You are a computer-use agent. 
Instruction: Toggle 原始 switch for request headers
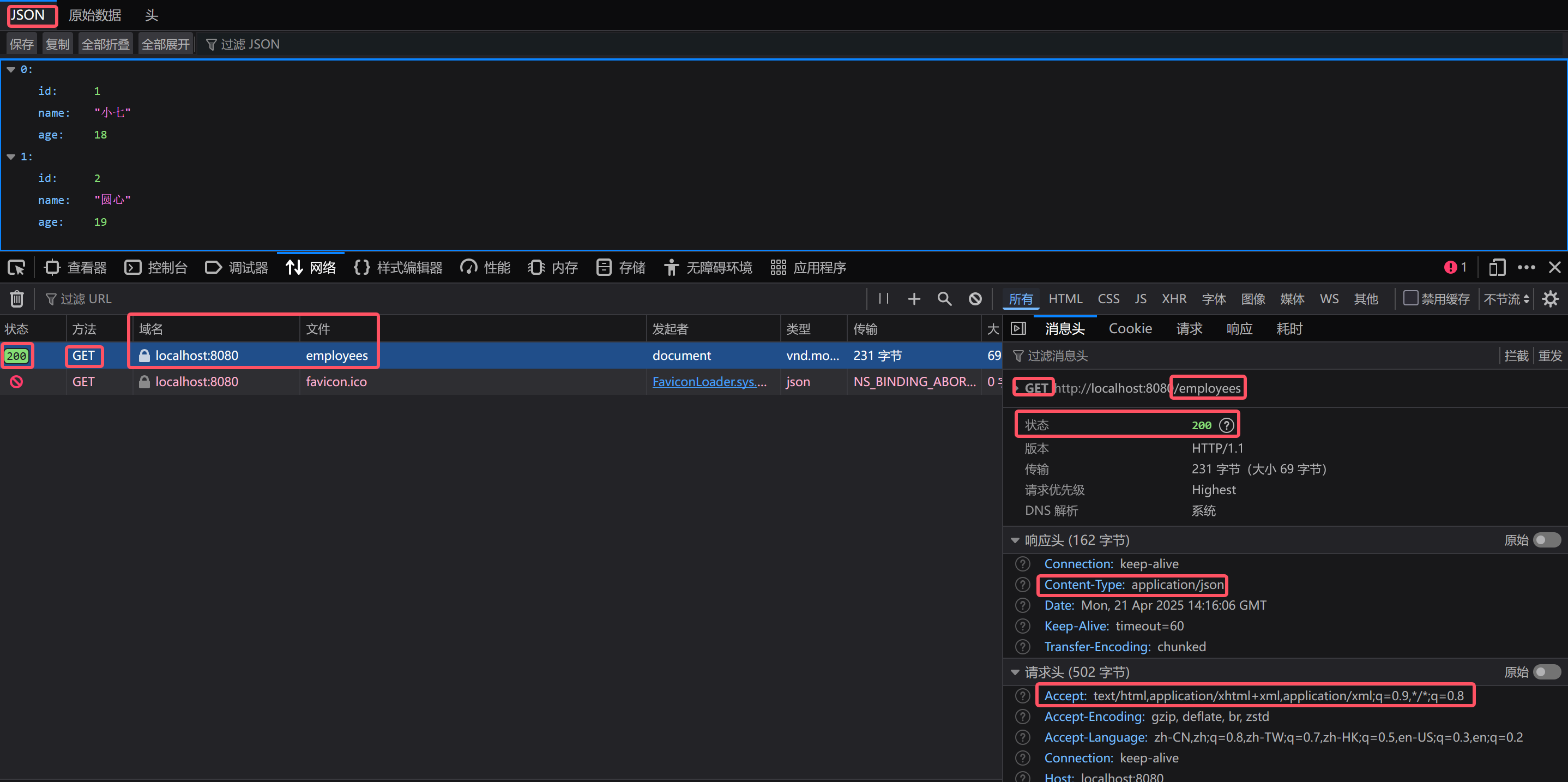1546,672
